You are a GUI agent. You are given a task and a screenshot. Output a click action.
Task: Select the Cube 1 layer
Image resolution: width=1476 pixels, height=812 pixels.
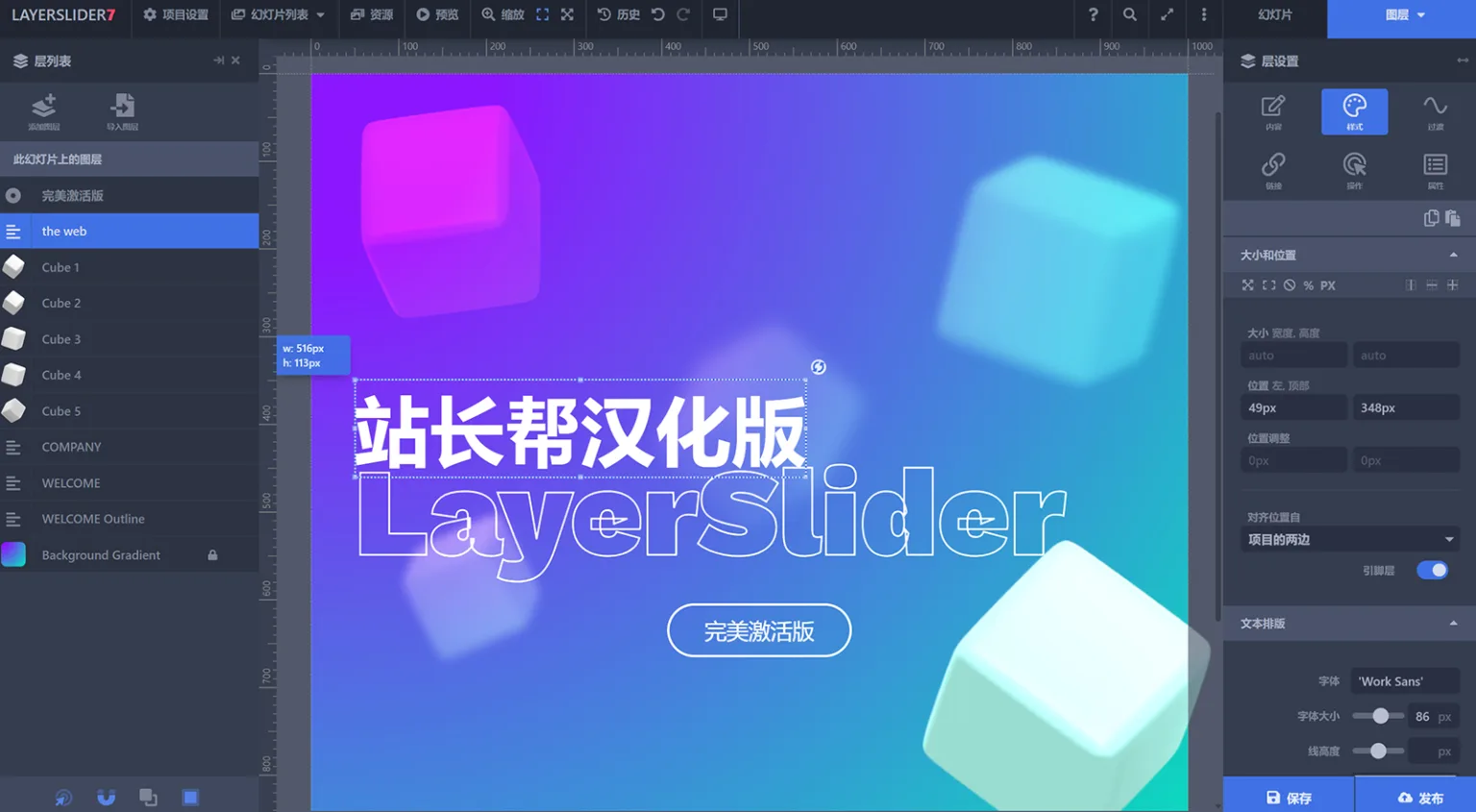click(x=130, y=267)
